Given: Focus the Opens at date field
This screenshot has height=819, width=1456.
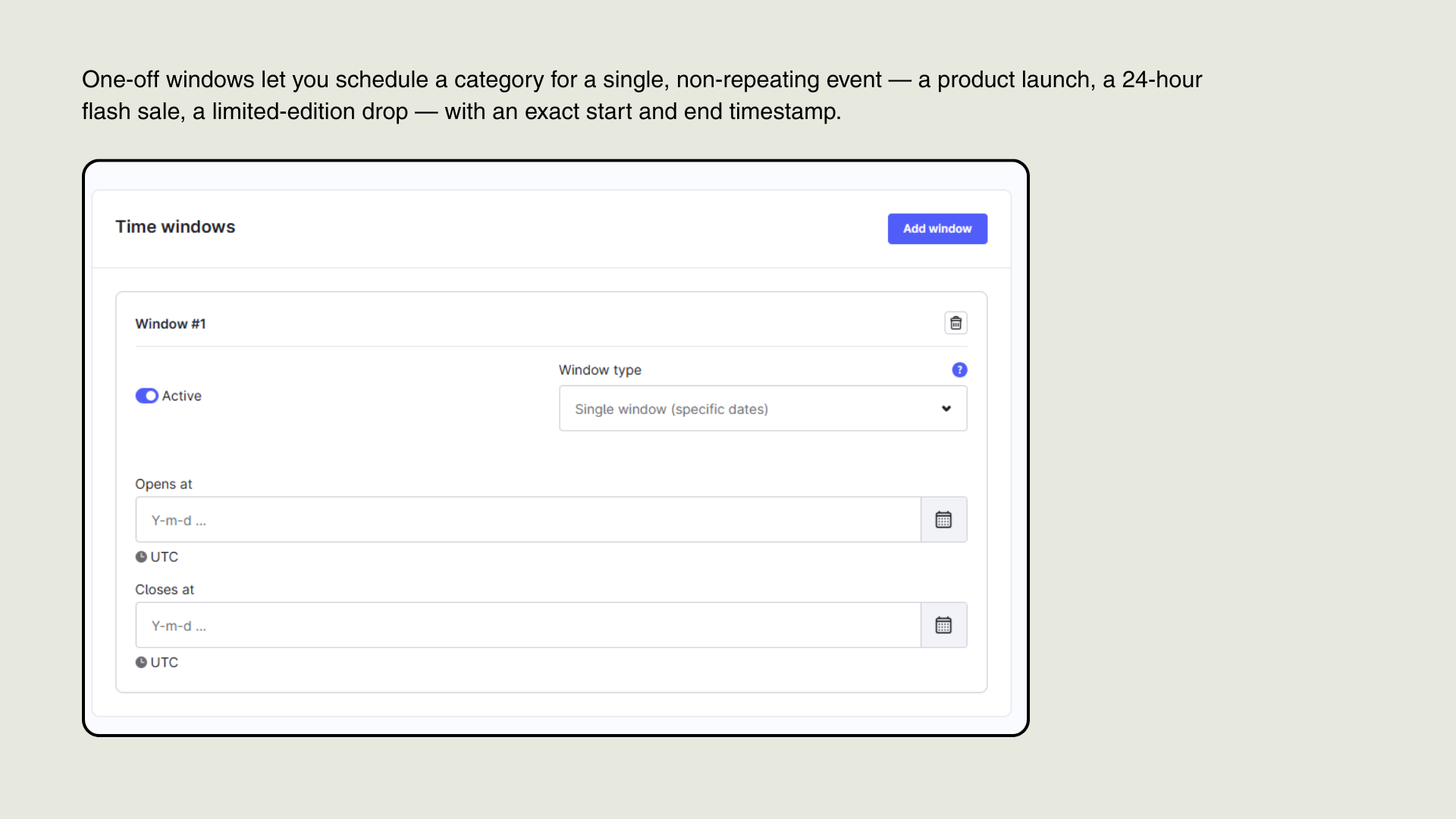Looking at the screenshot, I should 528,519.
